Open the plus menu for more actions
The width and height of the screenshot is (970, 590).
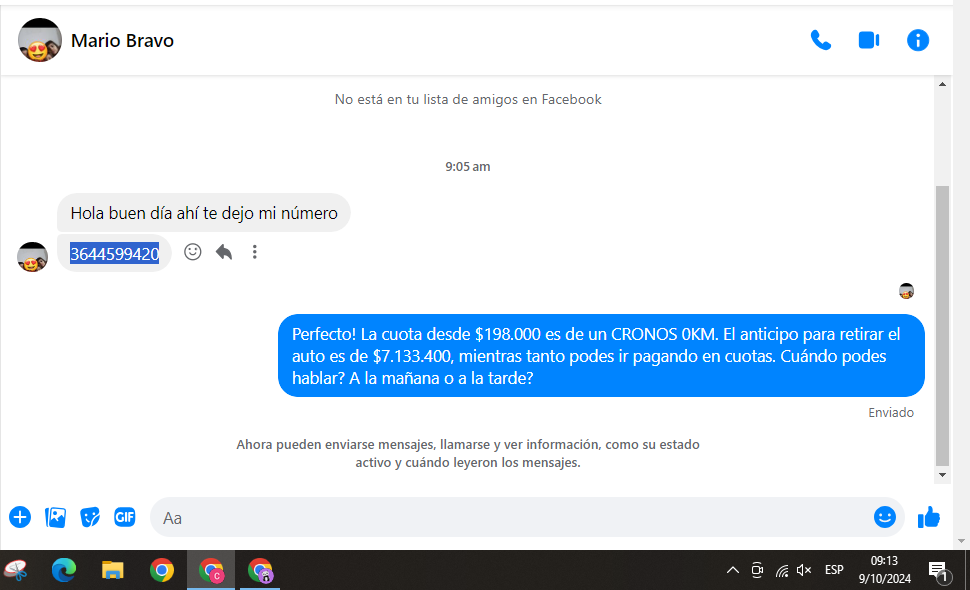coord(20,517)
